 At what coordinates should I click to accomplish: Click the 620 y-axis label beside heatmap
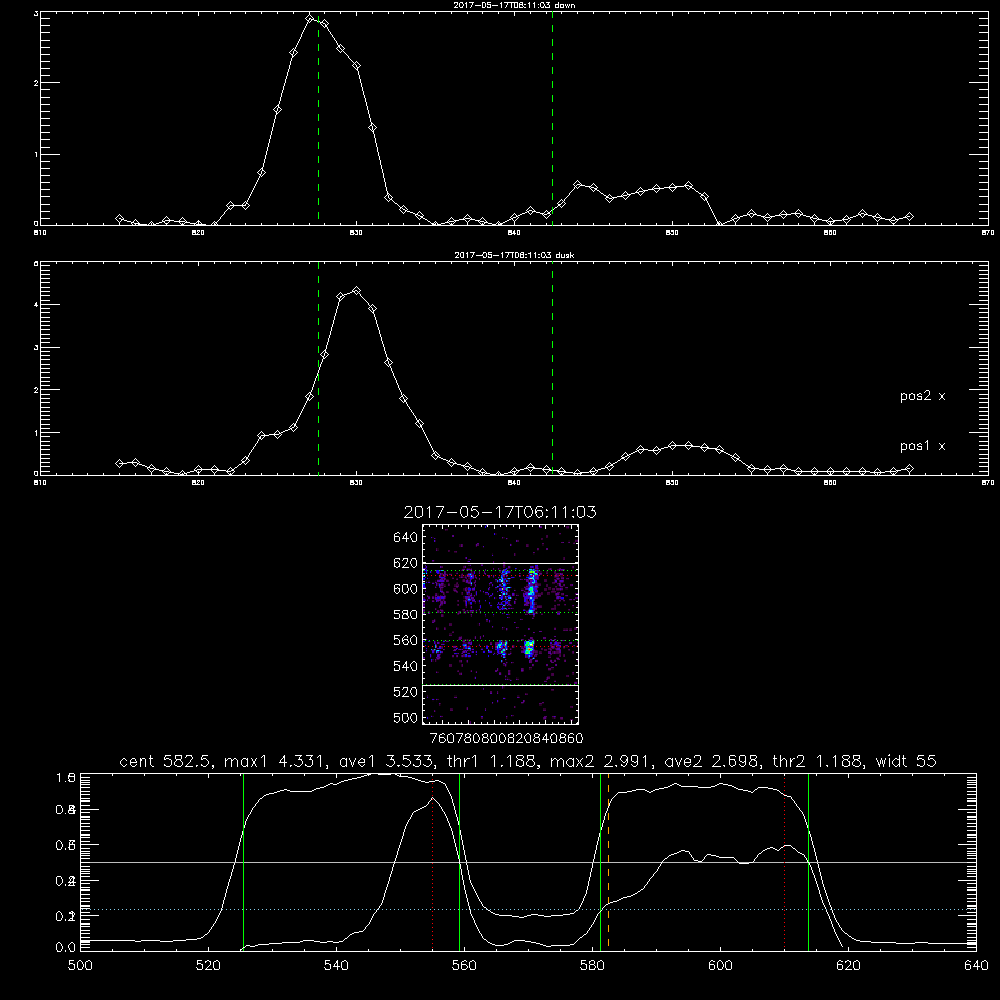point(406,563)
